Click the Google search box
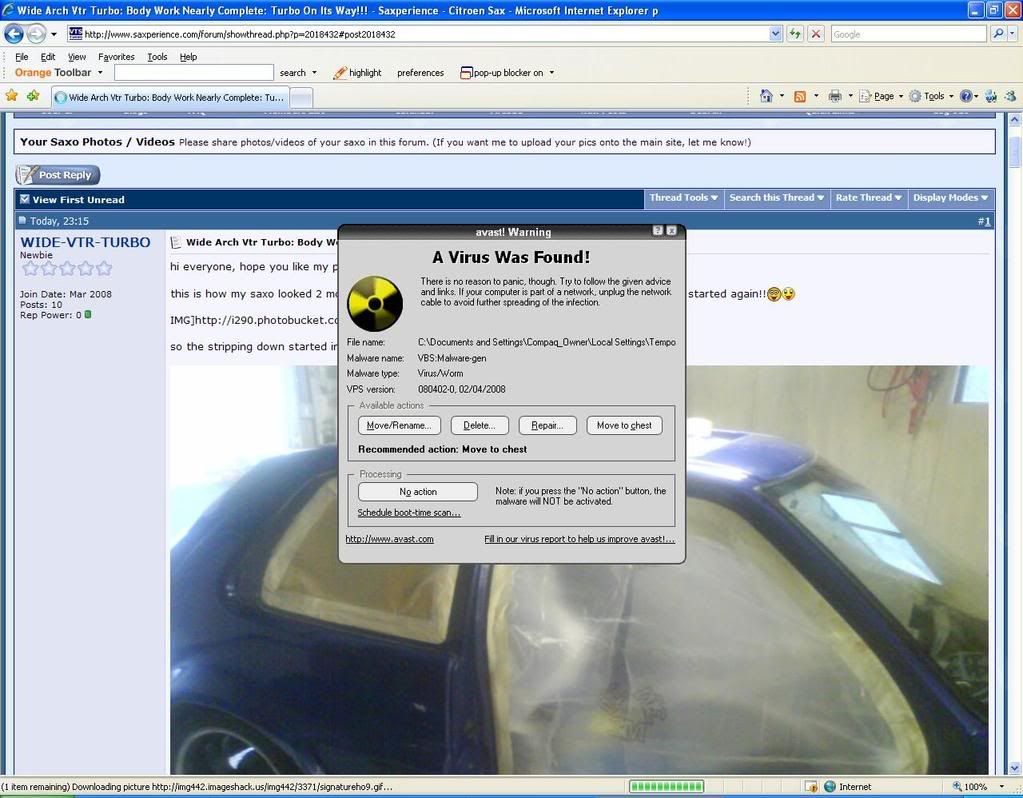 (x=908, y=34)
